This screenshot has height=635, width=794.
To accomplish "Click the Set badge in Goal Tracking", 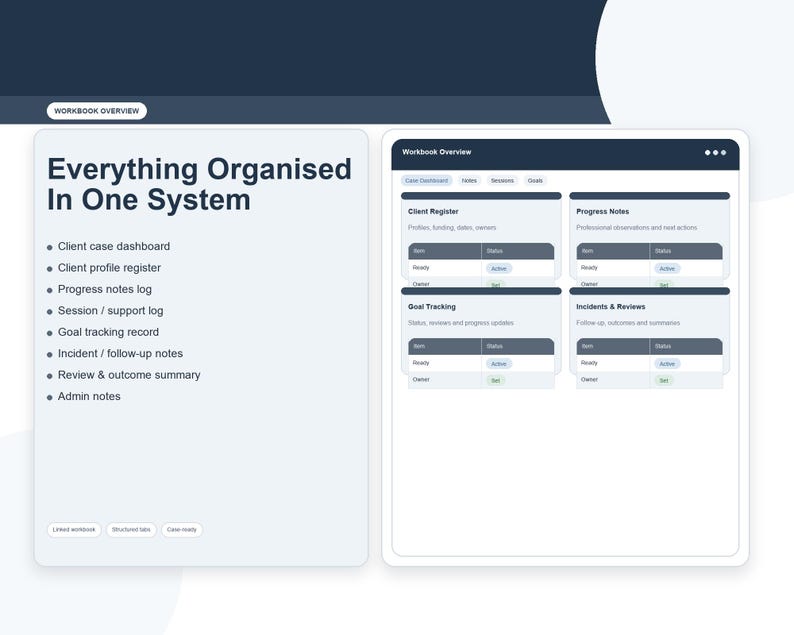I will 495,381.
